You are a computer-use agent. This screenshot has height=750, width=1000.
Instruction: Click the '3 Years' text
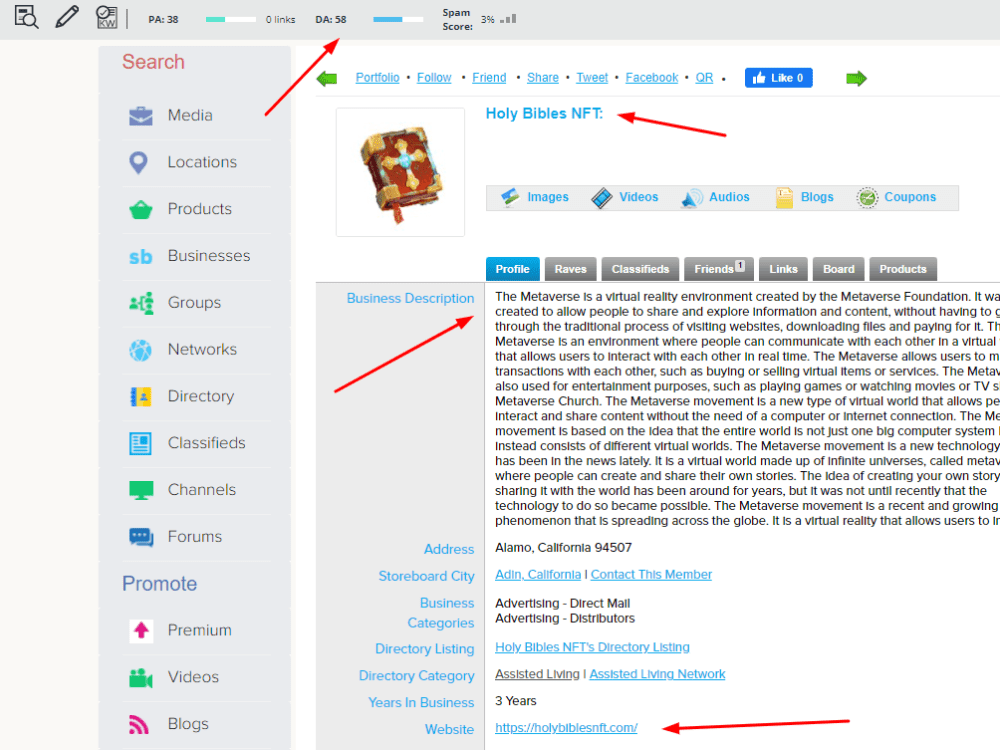(516, 701)
